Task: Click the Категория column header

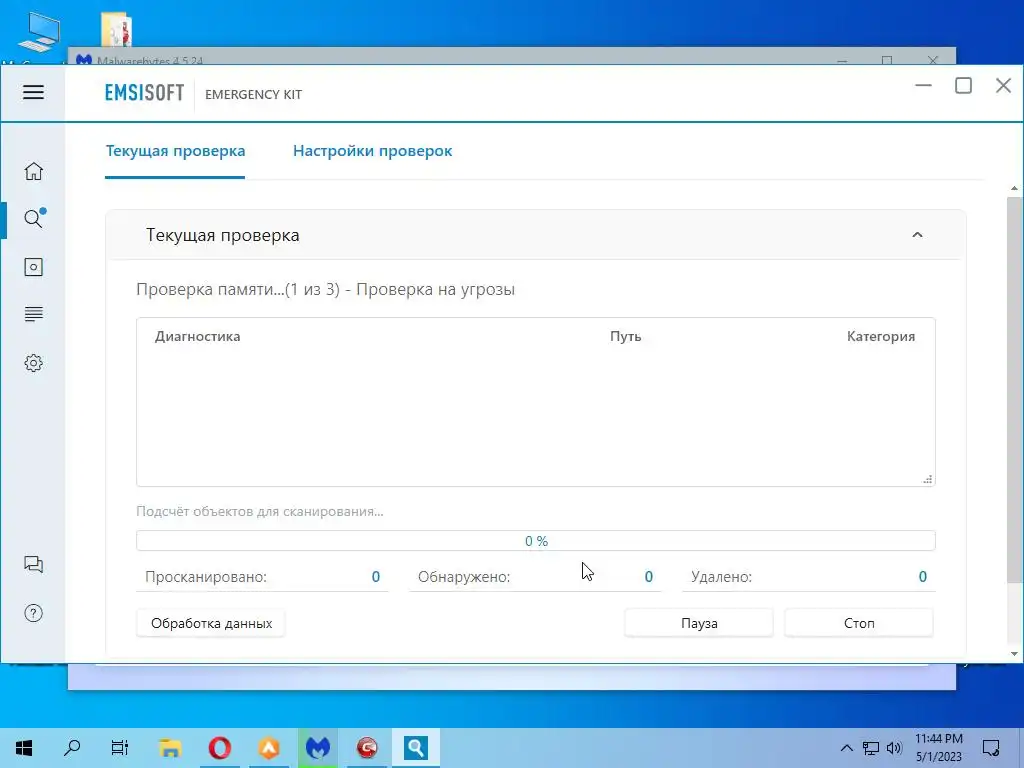Action: pyautogui.click(x=880, y=336)
